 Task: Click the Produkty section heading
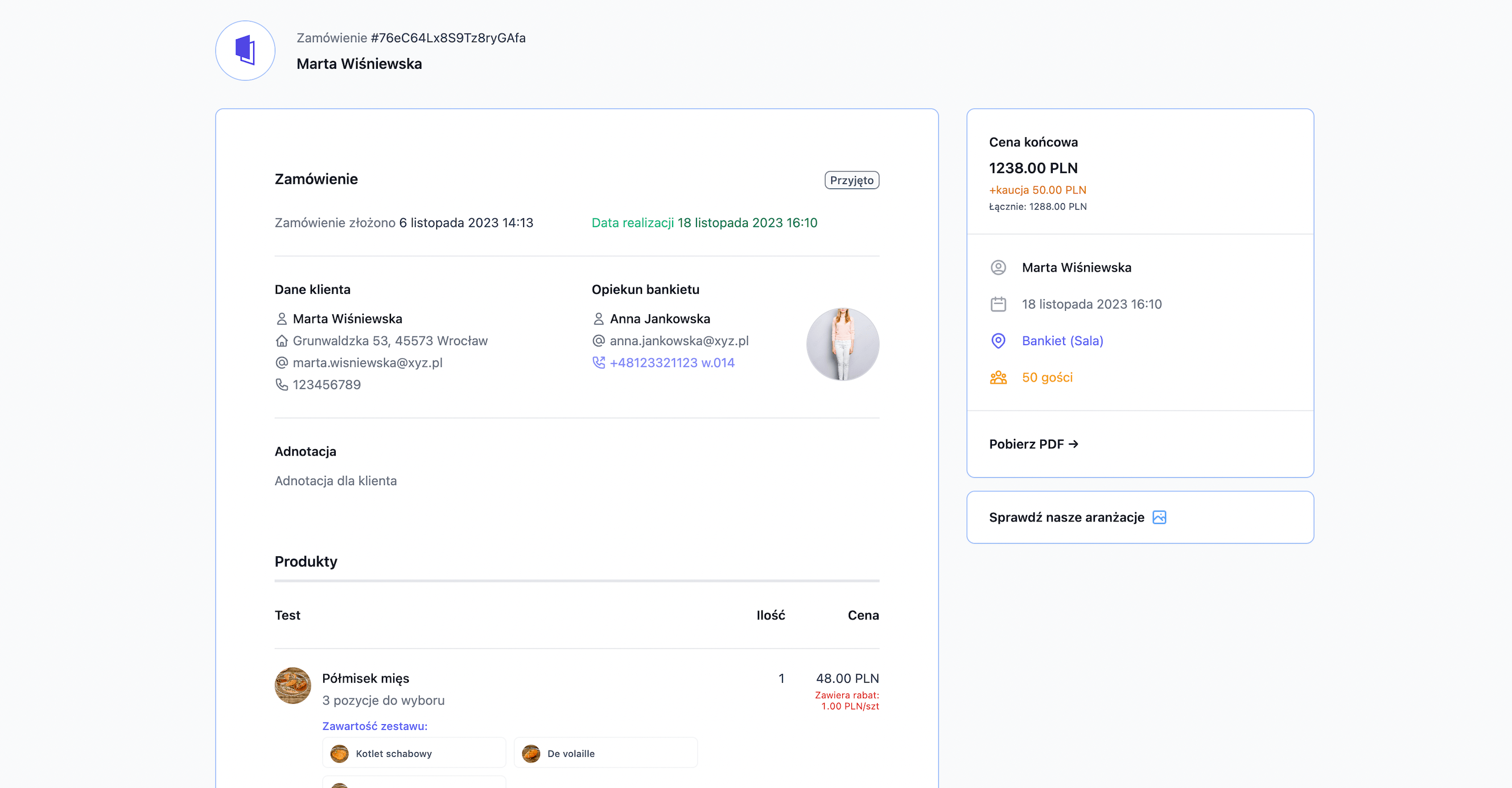coord(306,562)
